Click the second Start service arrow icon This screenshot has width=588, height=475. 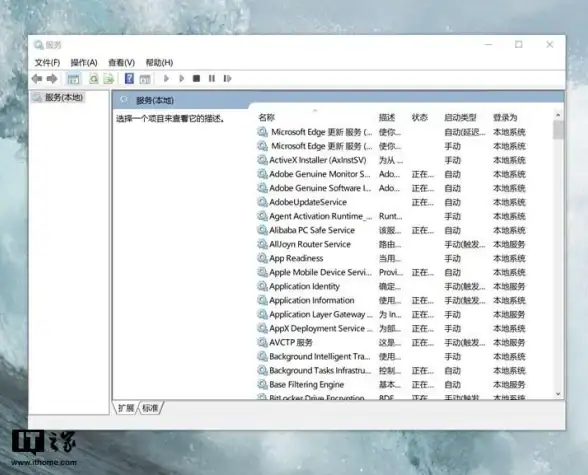click(182, 78)
